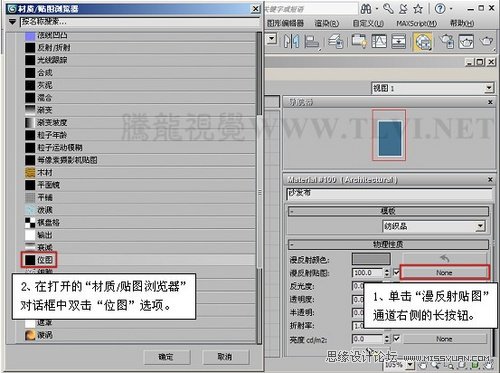Click the 漫反射贴图 amount spinner arrows
Screen dimensions: 500x373
point(387,273)
